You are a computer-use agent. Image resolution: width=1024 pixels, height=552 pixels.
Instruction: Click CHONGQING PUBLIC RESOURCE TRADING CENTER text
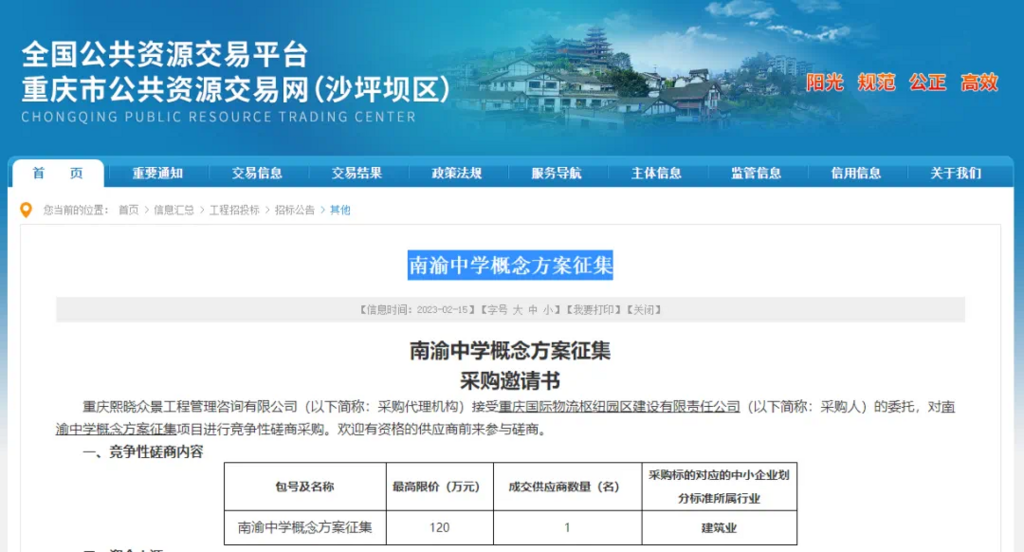click(219, 117)
